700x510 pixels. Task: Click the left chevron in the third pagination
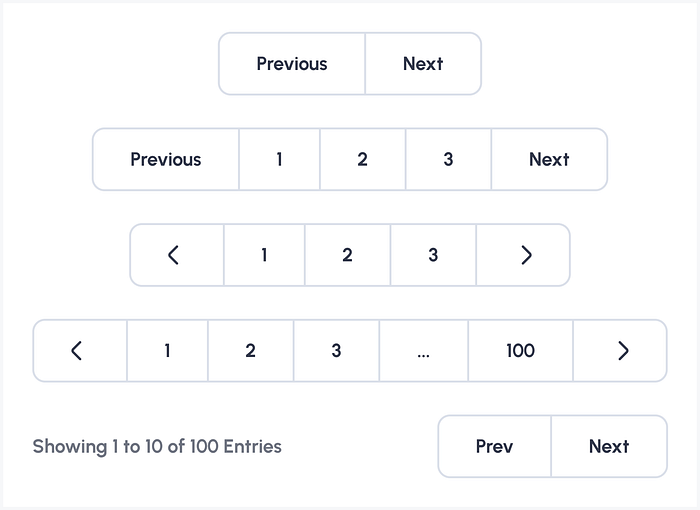click(x=177, y=255)
